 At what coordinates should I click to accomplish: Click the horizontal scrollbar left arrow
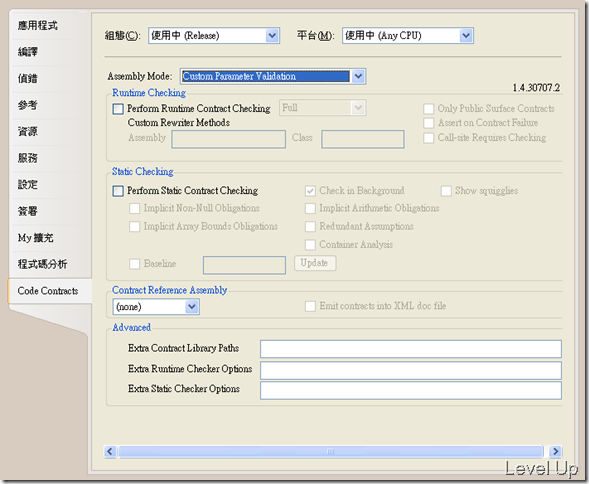110,451
